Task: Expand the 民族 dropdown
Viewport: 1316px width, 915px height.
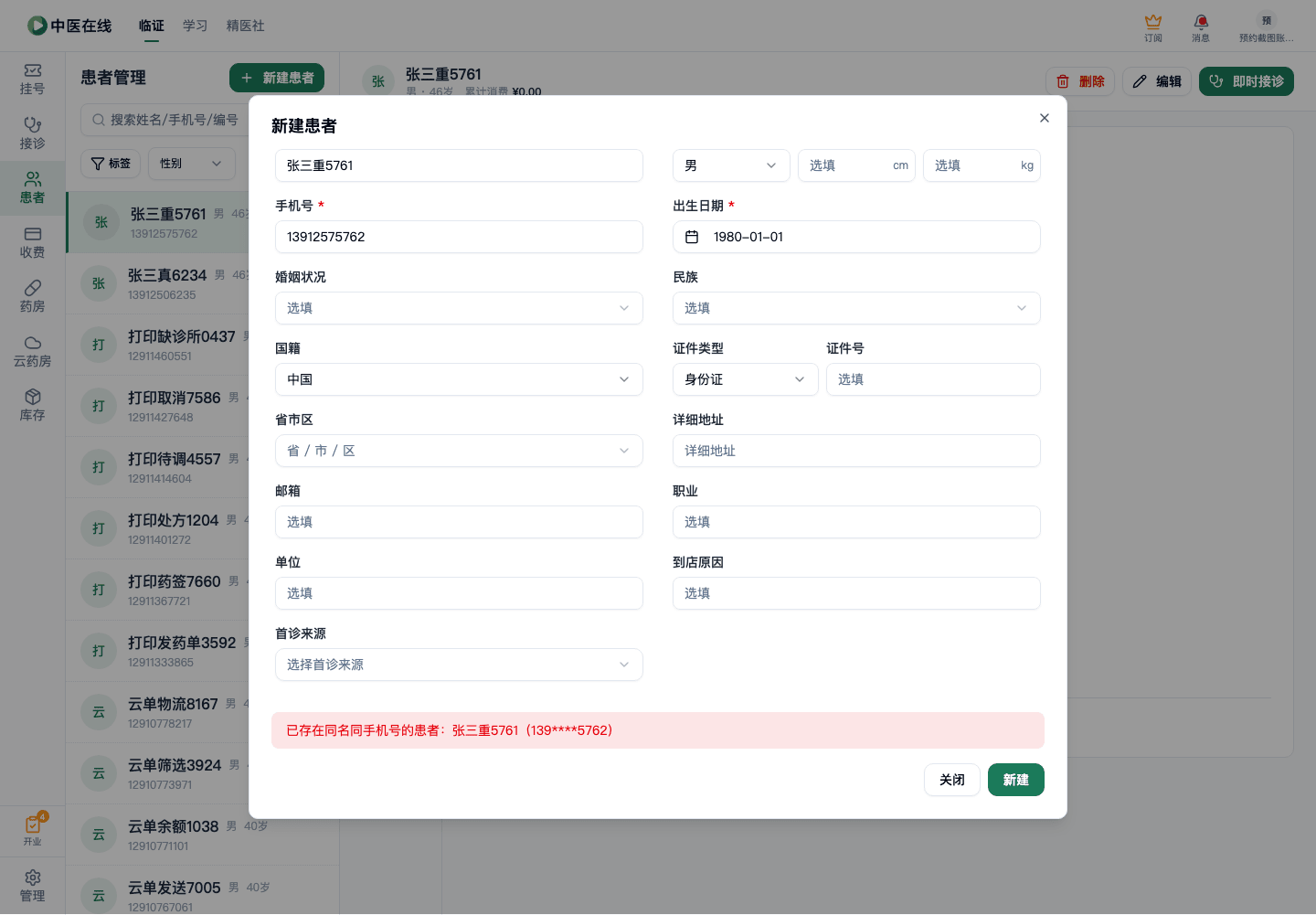Action: (856, 308)
